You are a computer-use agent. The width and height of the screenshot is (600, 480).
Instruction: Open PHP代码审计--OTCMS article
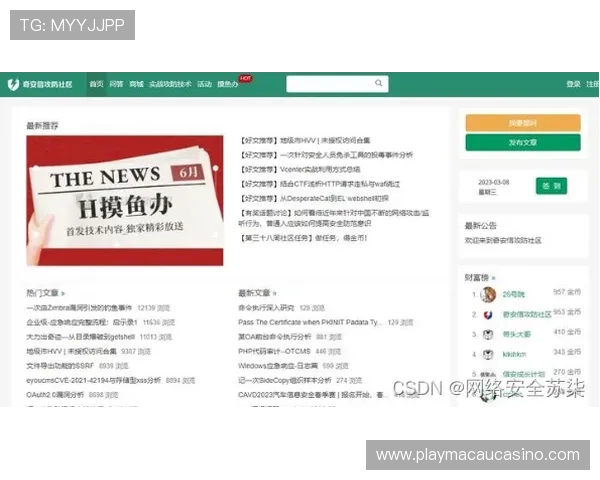click(x=274, y=351)
